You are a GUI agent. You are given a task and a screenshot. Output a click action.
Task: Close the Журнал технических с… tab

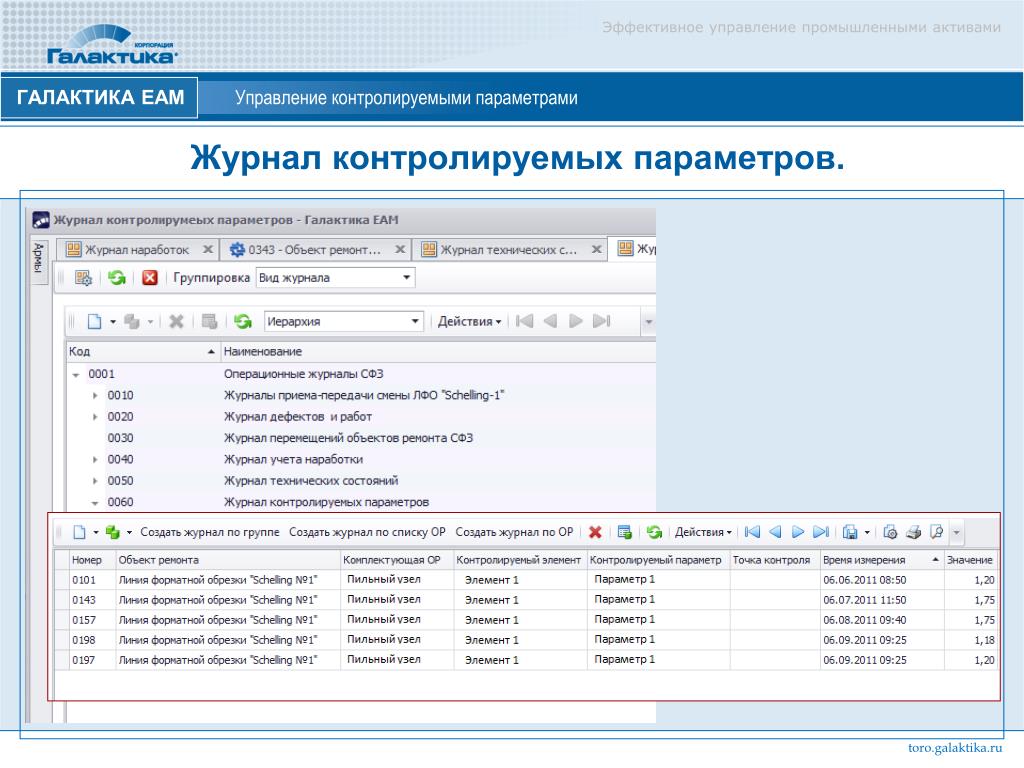tap(597, 249)
